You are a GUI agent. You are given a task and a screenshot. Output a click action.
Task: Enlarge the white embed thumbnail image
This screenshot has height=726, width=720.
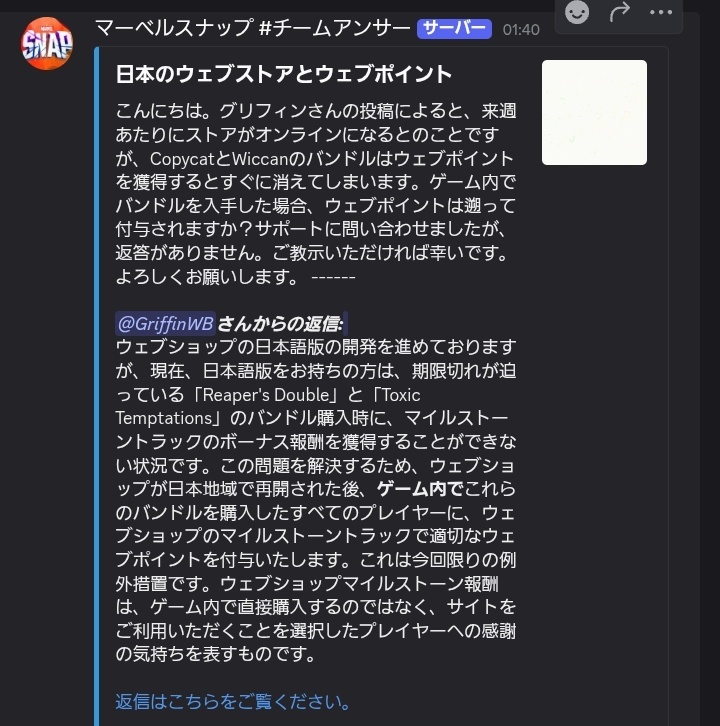594,112
